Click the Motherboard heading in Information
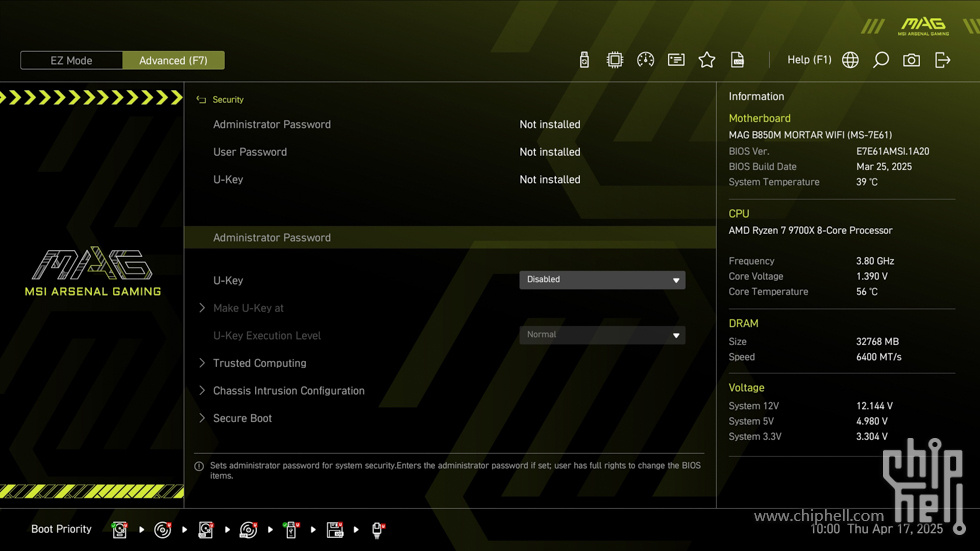 [759, 118]
